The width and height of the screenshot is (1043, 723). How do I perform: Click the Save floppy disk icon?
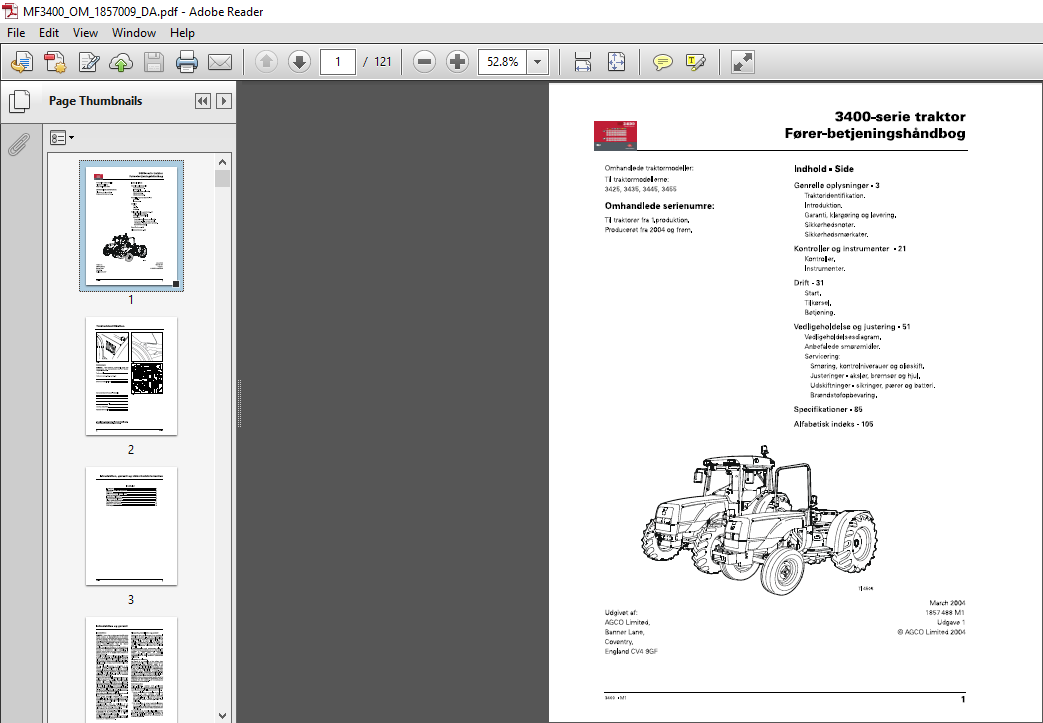pos(154,62)
